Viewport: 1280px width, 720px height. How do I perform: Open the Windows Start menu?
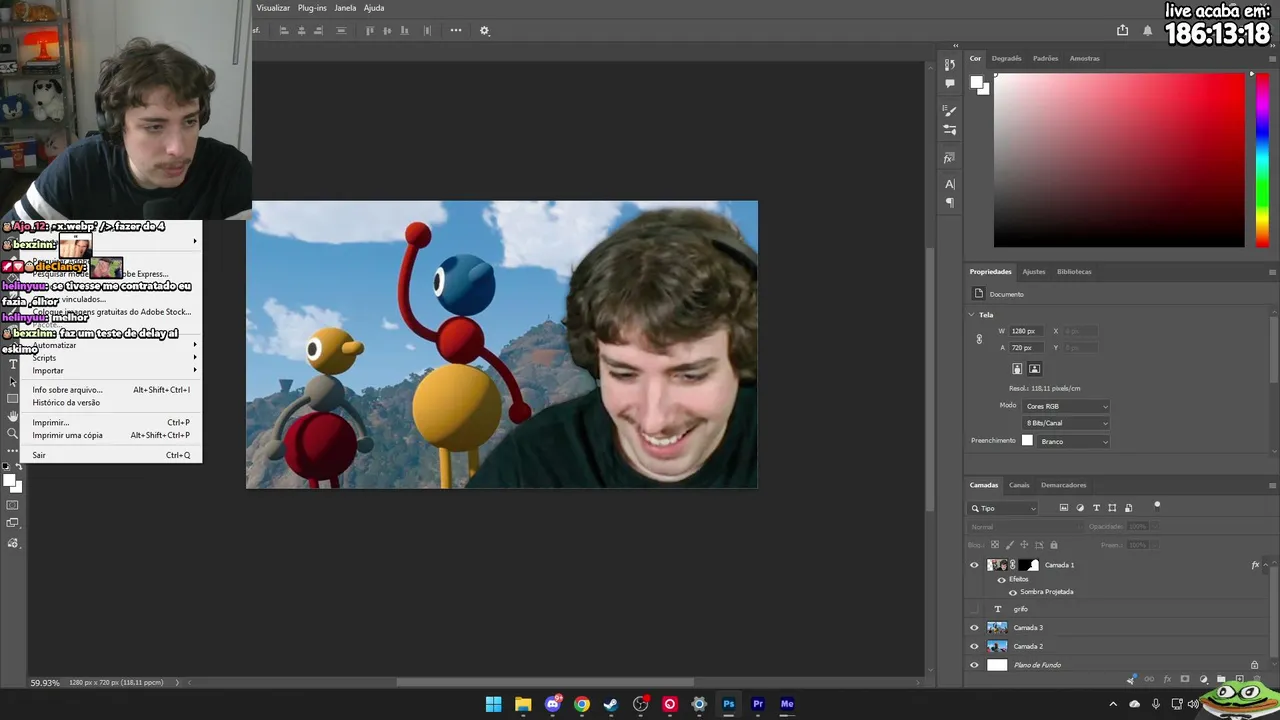coord(494,704)
